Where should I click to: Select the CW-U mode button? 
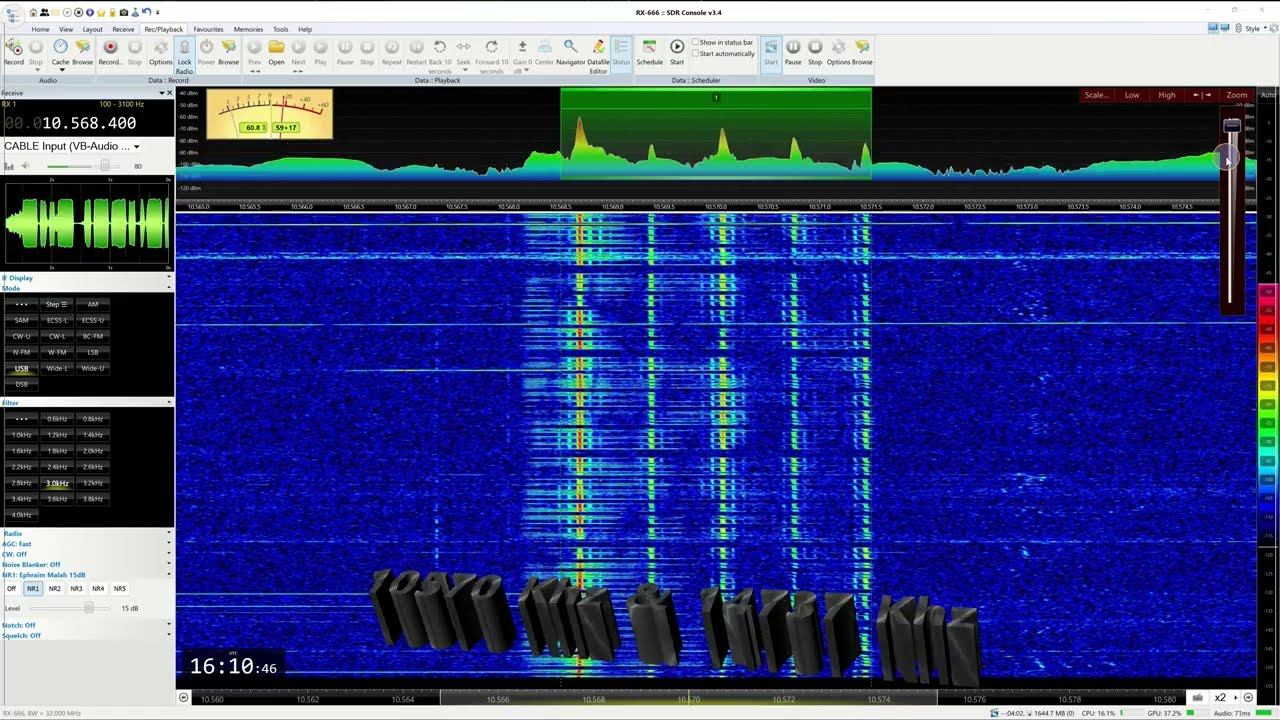tap(21, 336)
